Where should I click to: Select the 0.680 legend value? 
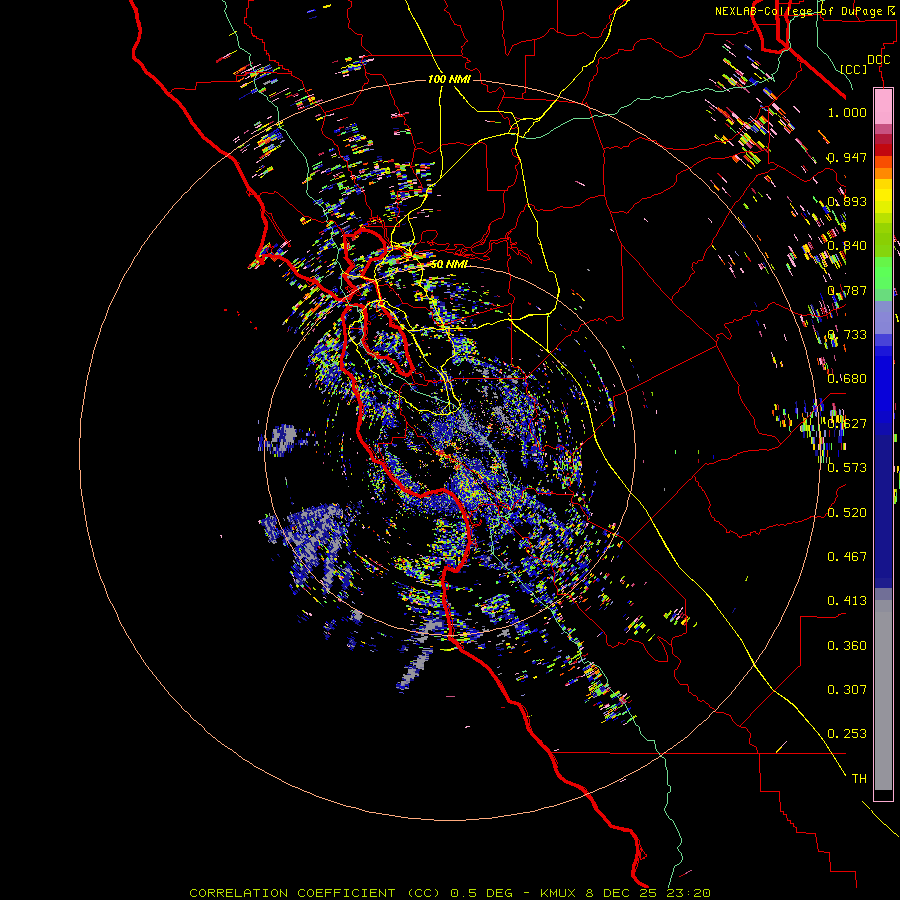point(847,379)
